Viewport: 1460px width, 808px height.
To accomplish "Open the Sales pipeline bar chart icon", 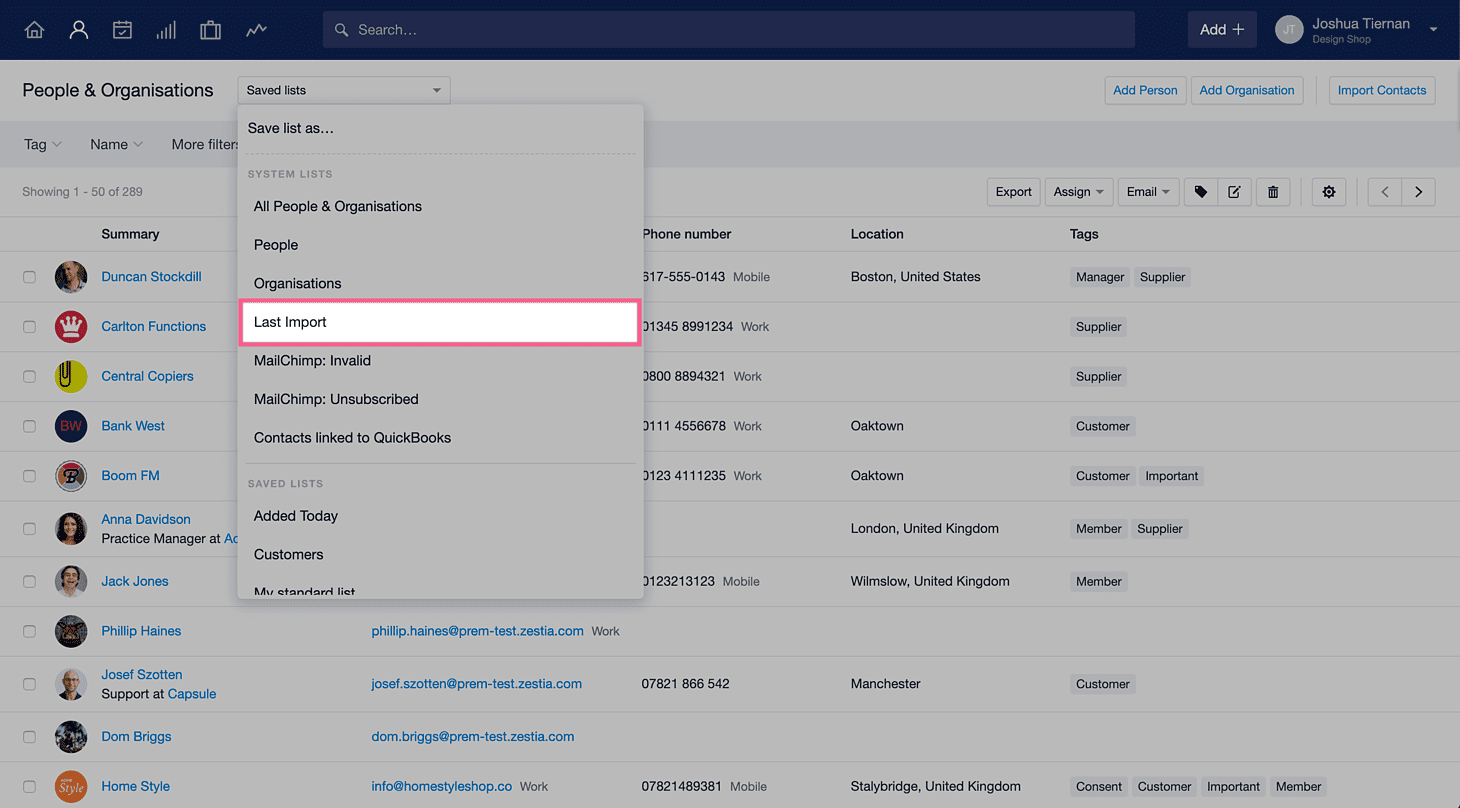I will pos(166,30).
